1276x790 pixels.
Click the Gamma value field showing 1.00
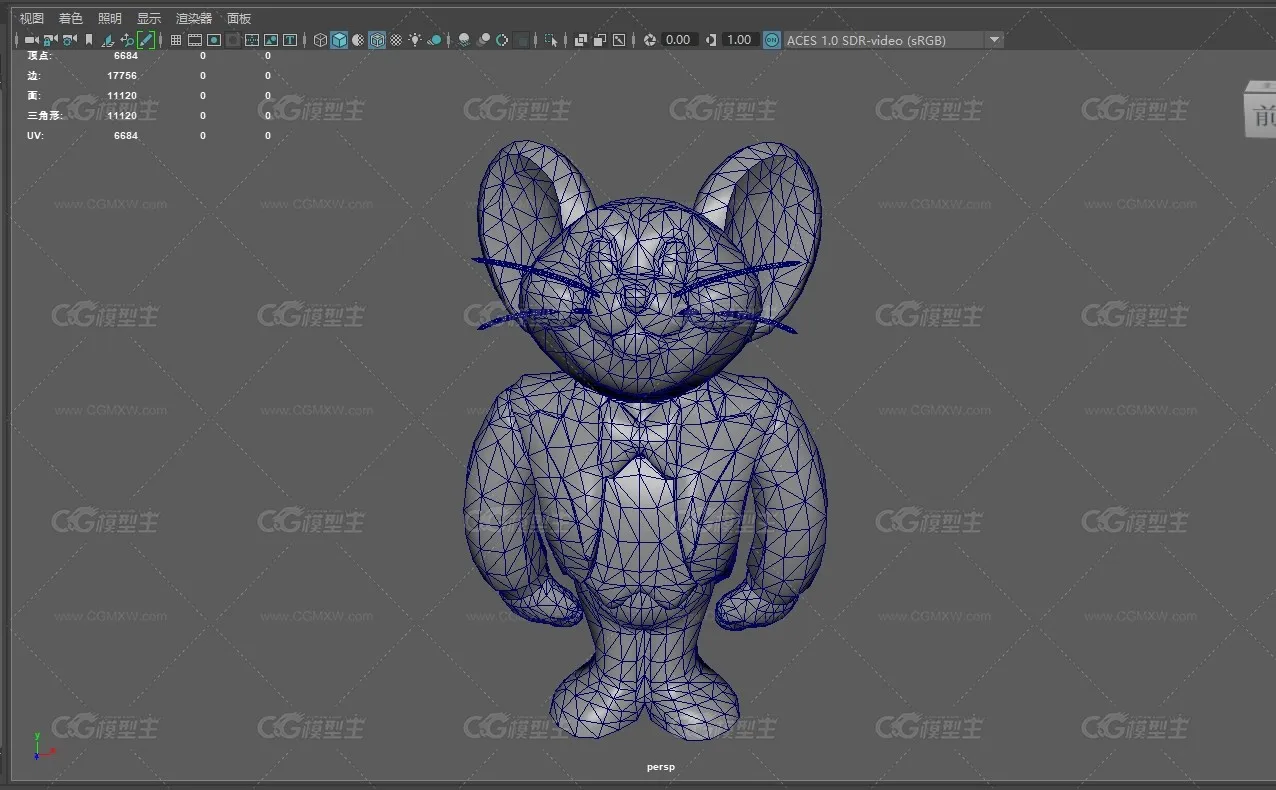(739, 40)
